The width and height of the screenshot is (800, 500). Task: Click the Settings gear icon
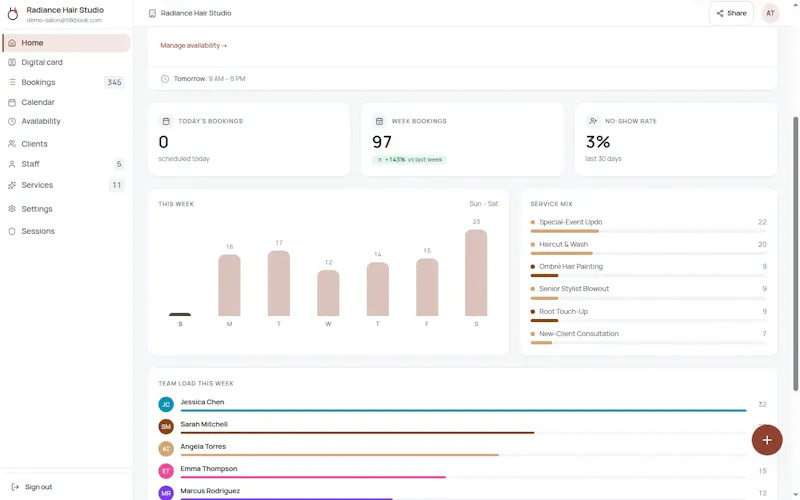point(12,209)
